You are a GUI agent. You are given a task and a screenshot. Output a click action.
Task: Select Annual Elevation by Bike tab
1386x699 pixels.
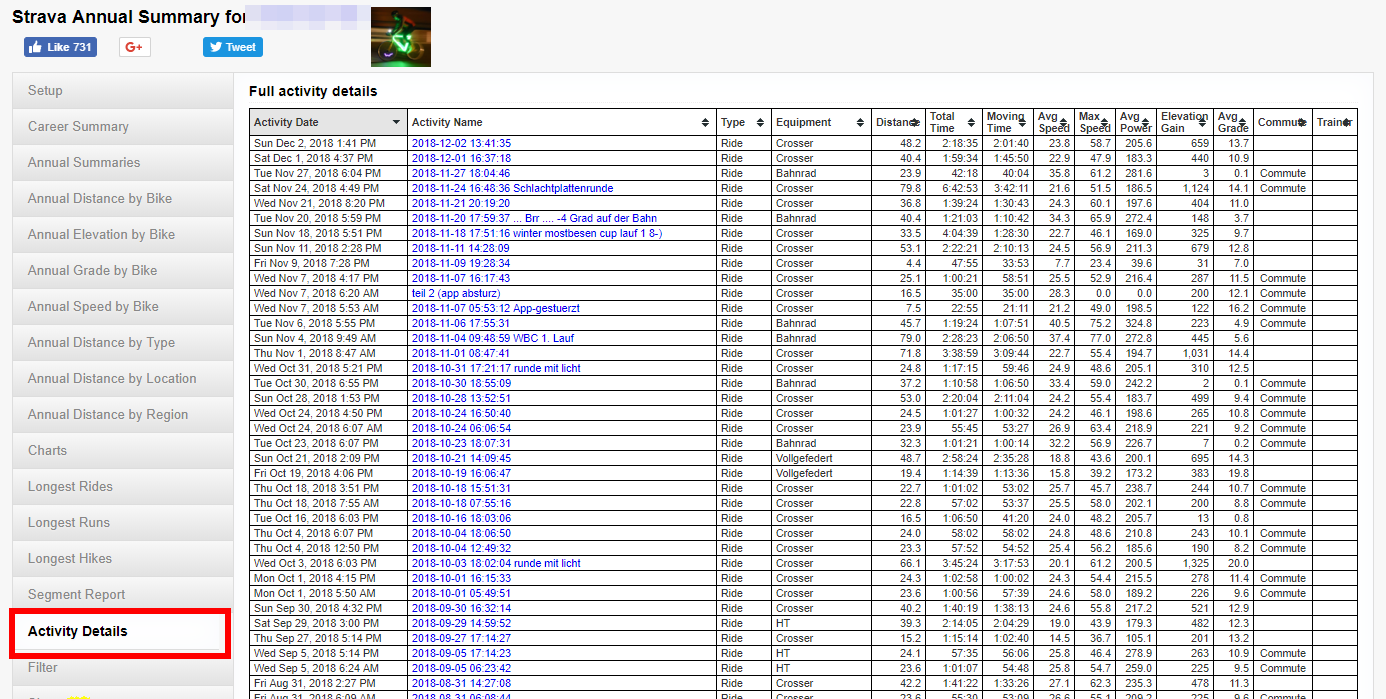tap(122, 234)
